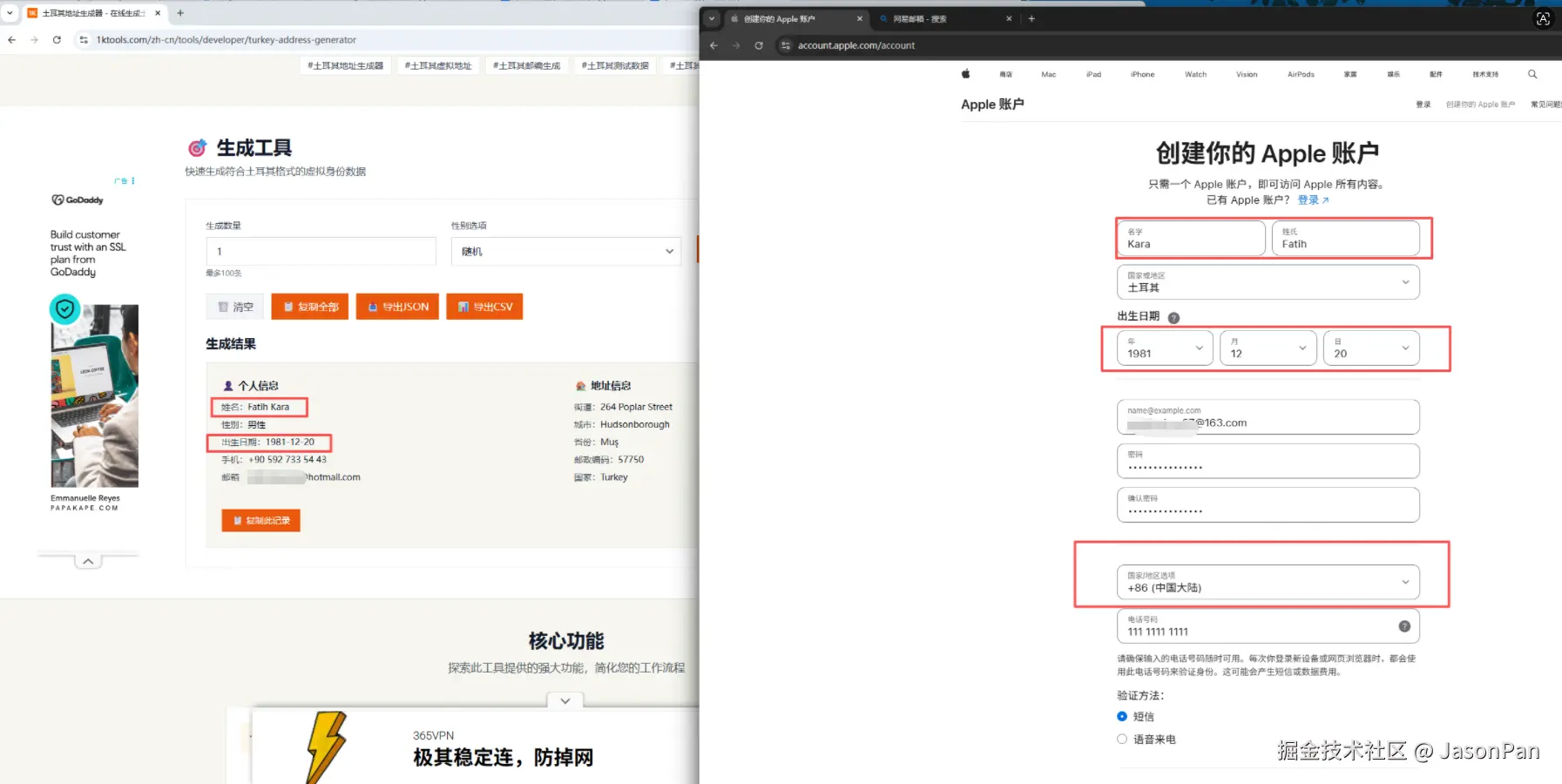Select the 短信 verification method

click(1122, 716)
